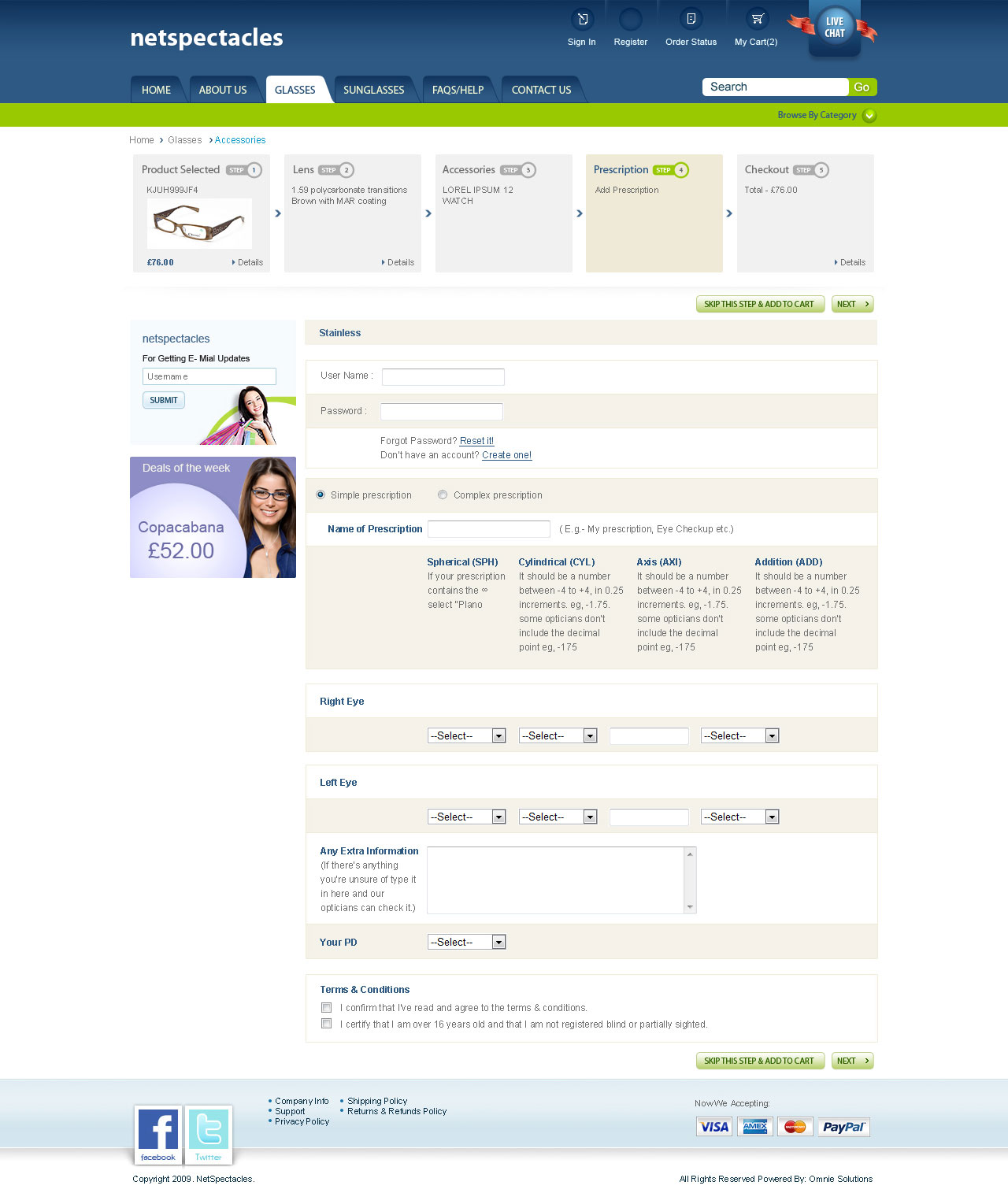1008x1204 pixels.
Task: Open Right Eye Spherical (SPH) dropdown
Action: pyautogui.click(x=466, y=735)
